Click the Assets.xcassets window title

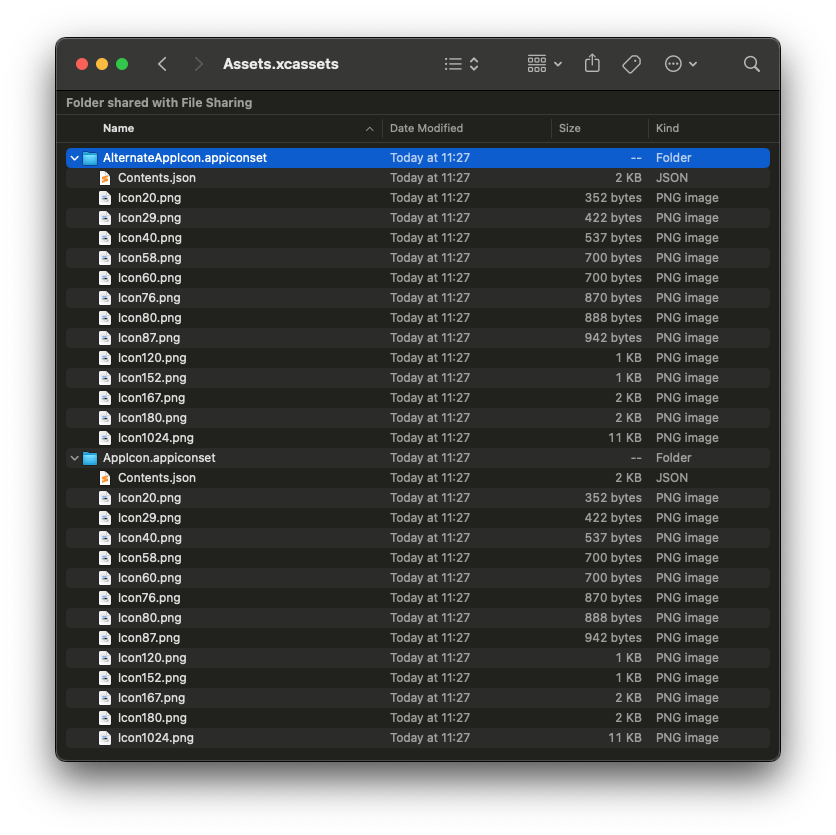[x=281, y=64]
